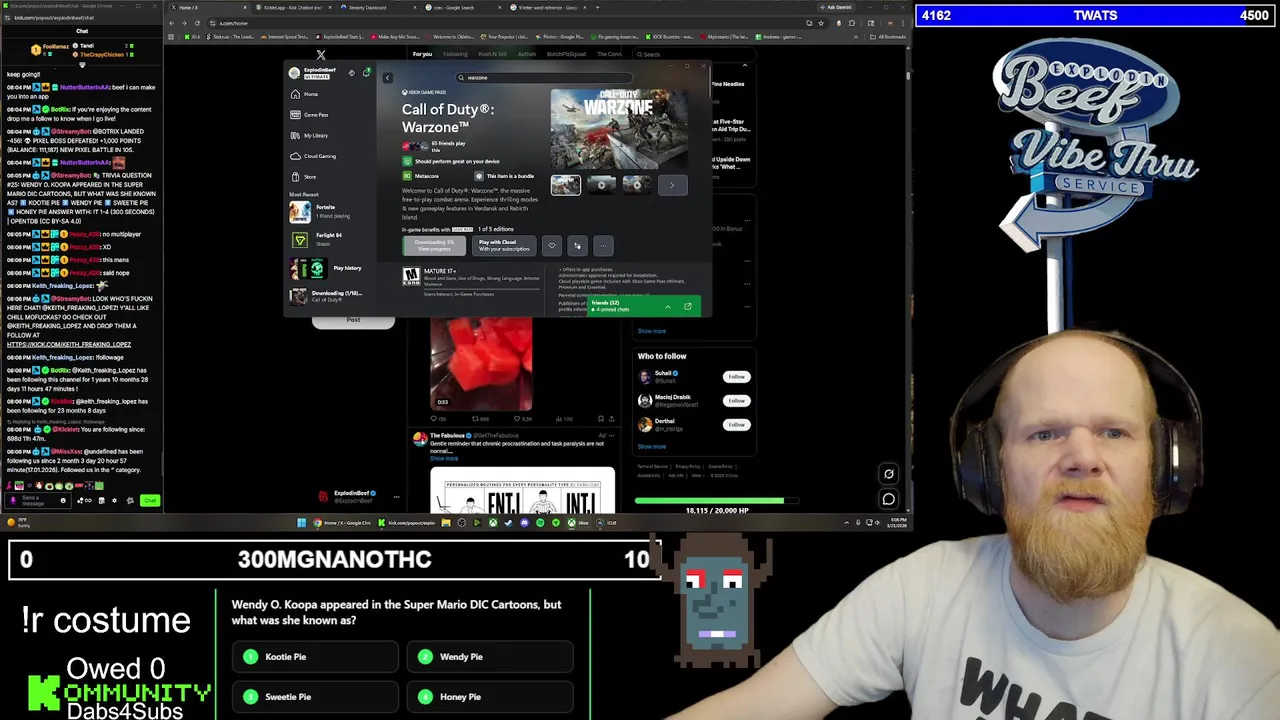Open ExplodinBeef Xbox profile avatar
The height and width of the screenshot is (720, 1280).
pyautogui.click(x=294, y=73)
